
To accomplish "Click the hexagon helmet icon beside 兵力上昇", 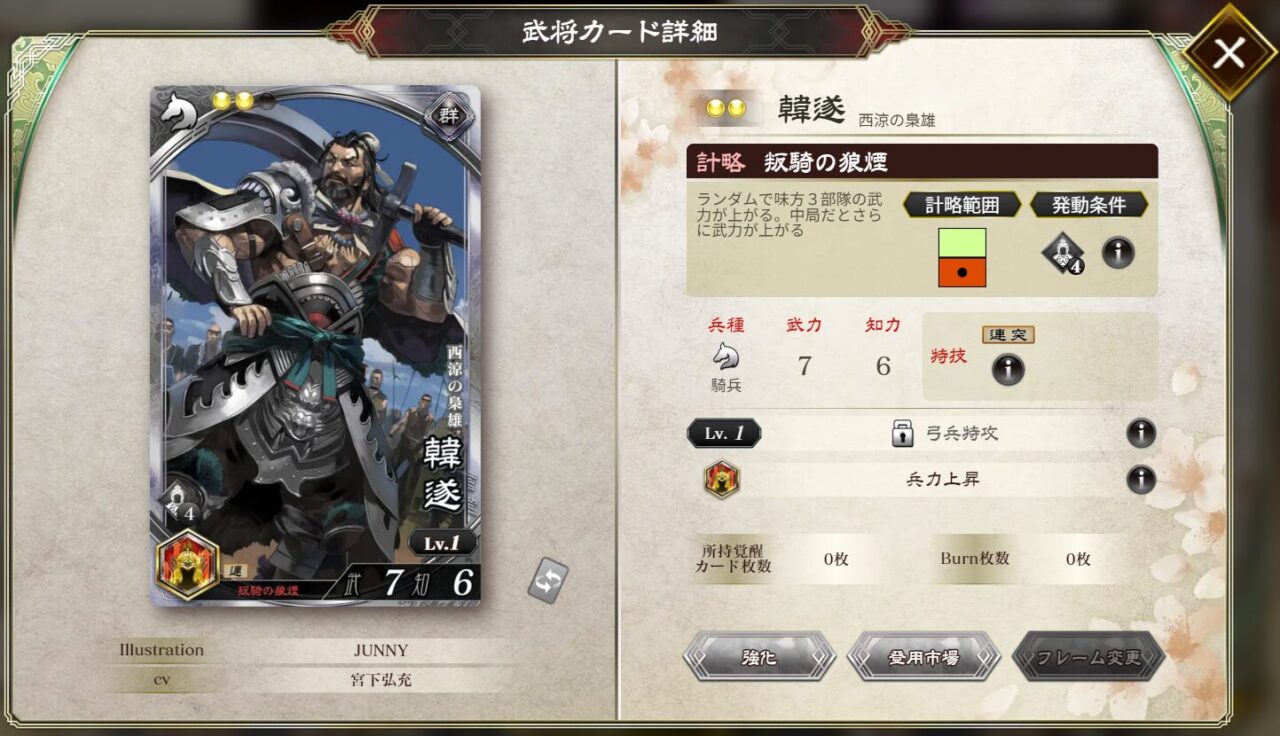I will coord(721,480).
